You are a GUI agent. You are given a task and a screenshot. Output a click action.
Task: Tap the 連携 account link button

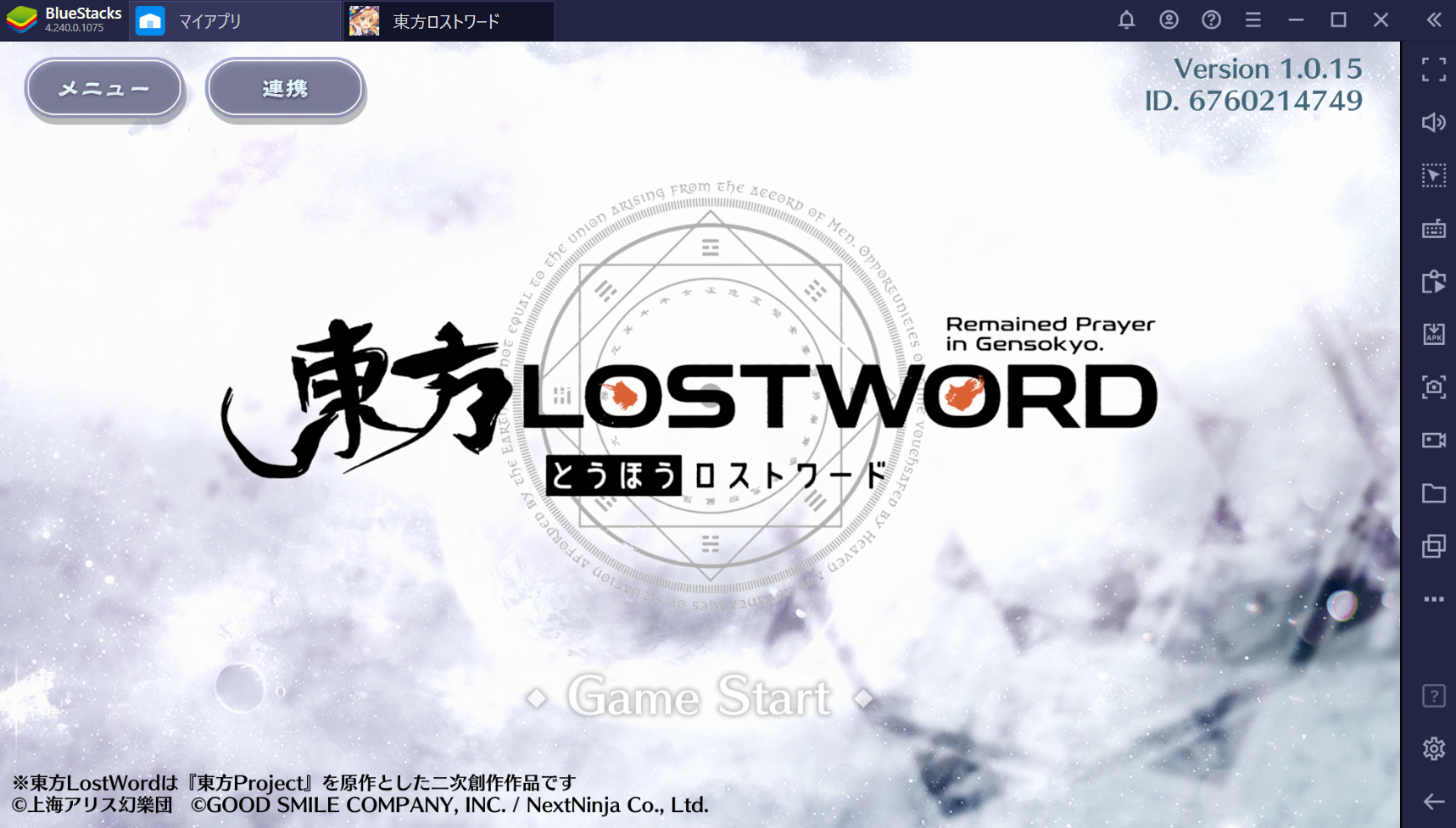pyautogui.click(x=285, y=88)
